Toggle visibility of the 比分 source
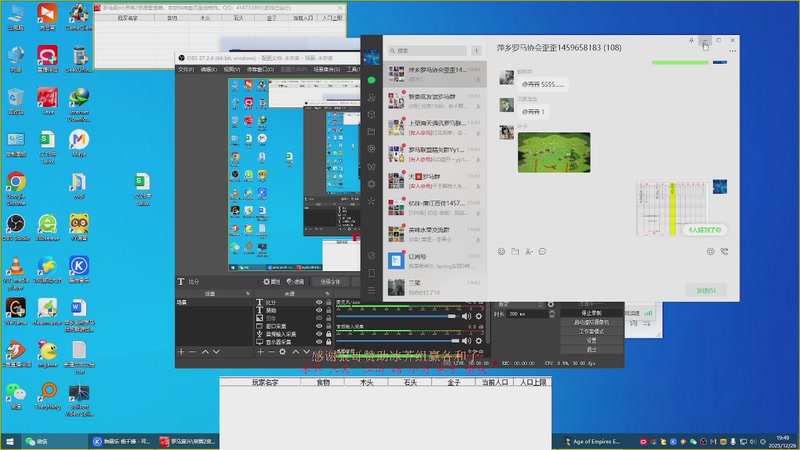Screen dimensions: 800x450 319,303
